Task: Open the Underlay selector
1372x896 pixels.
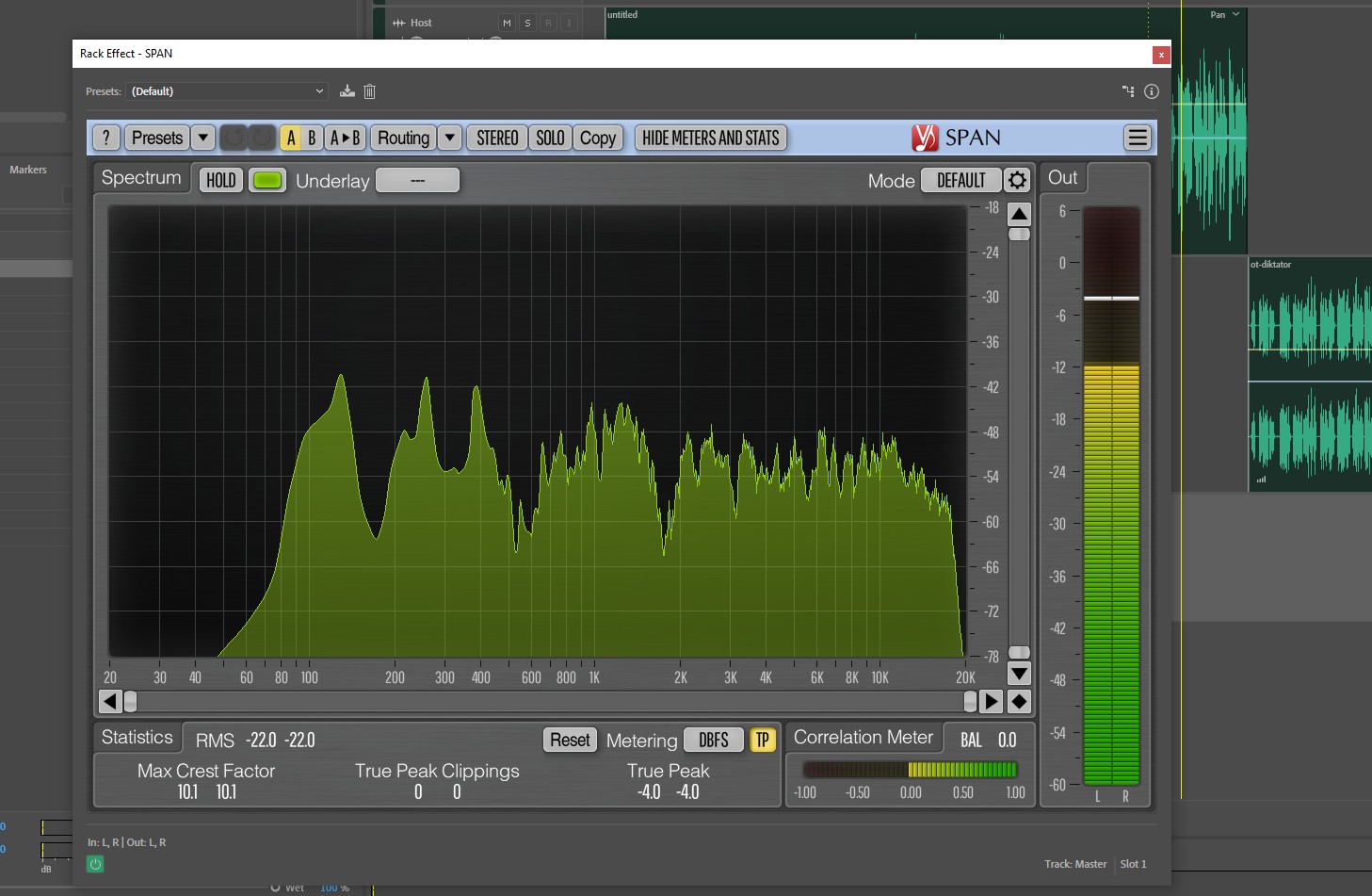Action: pyautogui.click(x=417, y=181)
